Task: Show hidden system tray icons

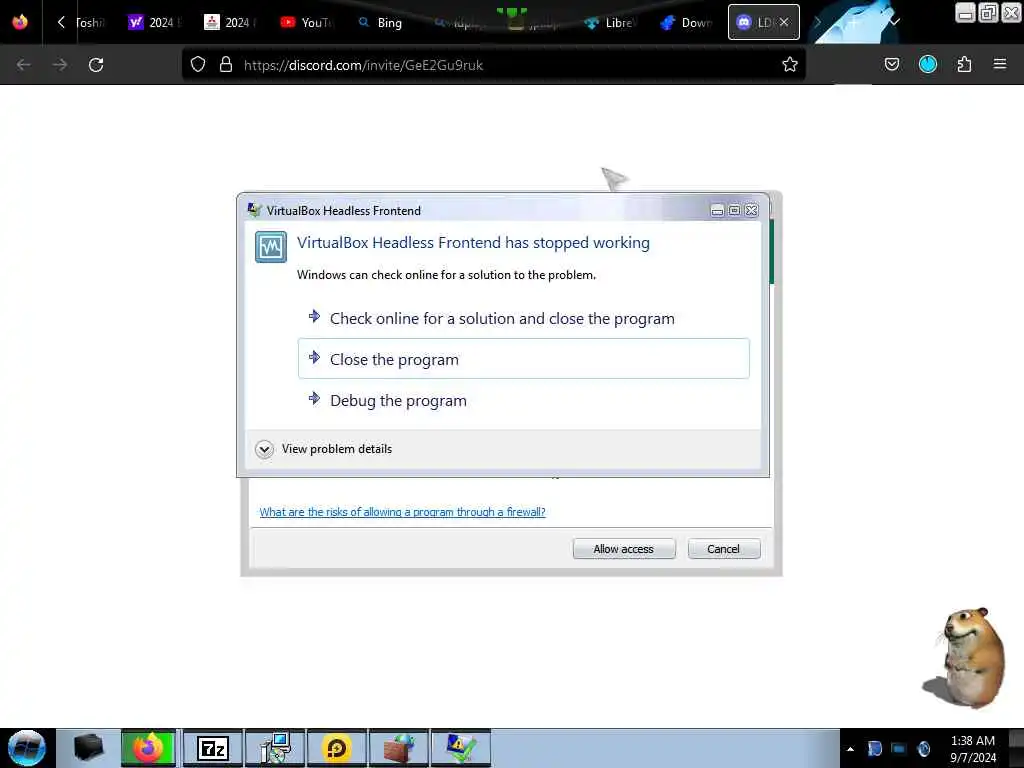Action: [x=850, y=749]
